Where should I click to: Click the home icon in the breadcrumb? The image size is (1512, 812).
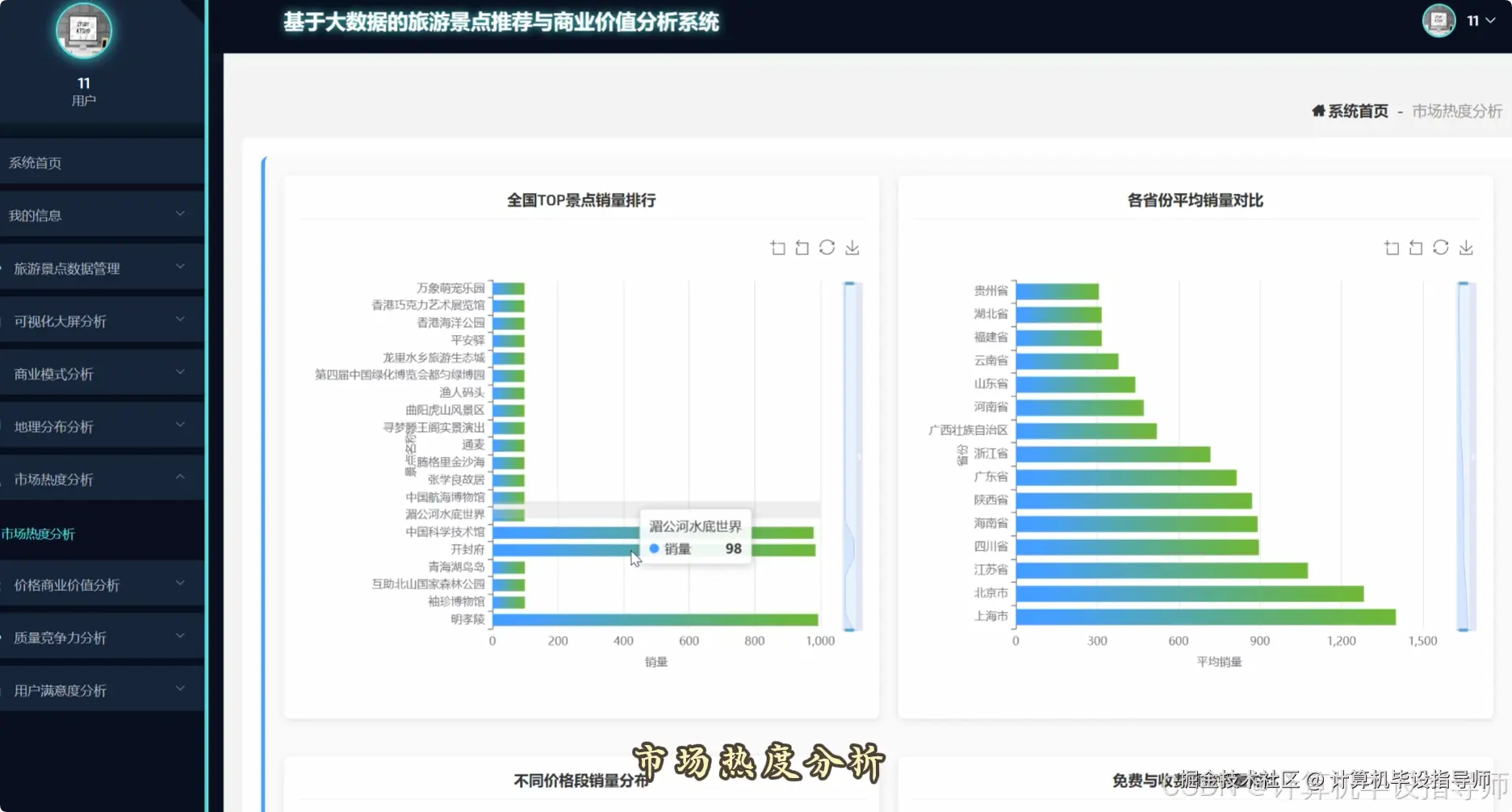(1318, 111)
